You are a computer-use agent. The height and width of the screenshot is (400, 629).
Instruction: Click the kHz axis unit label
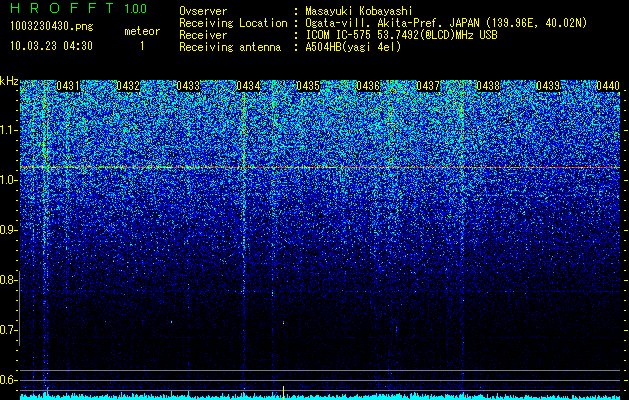coord(9,81)
